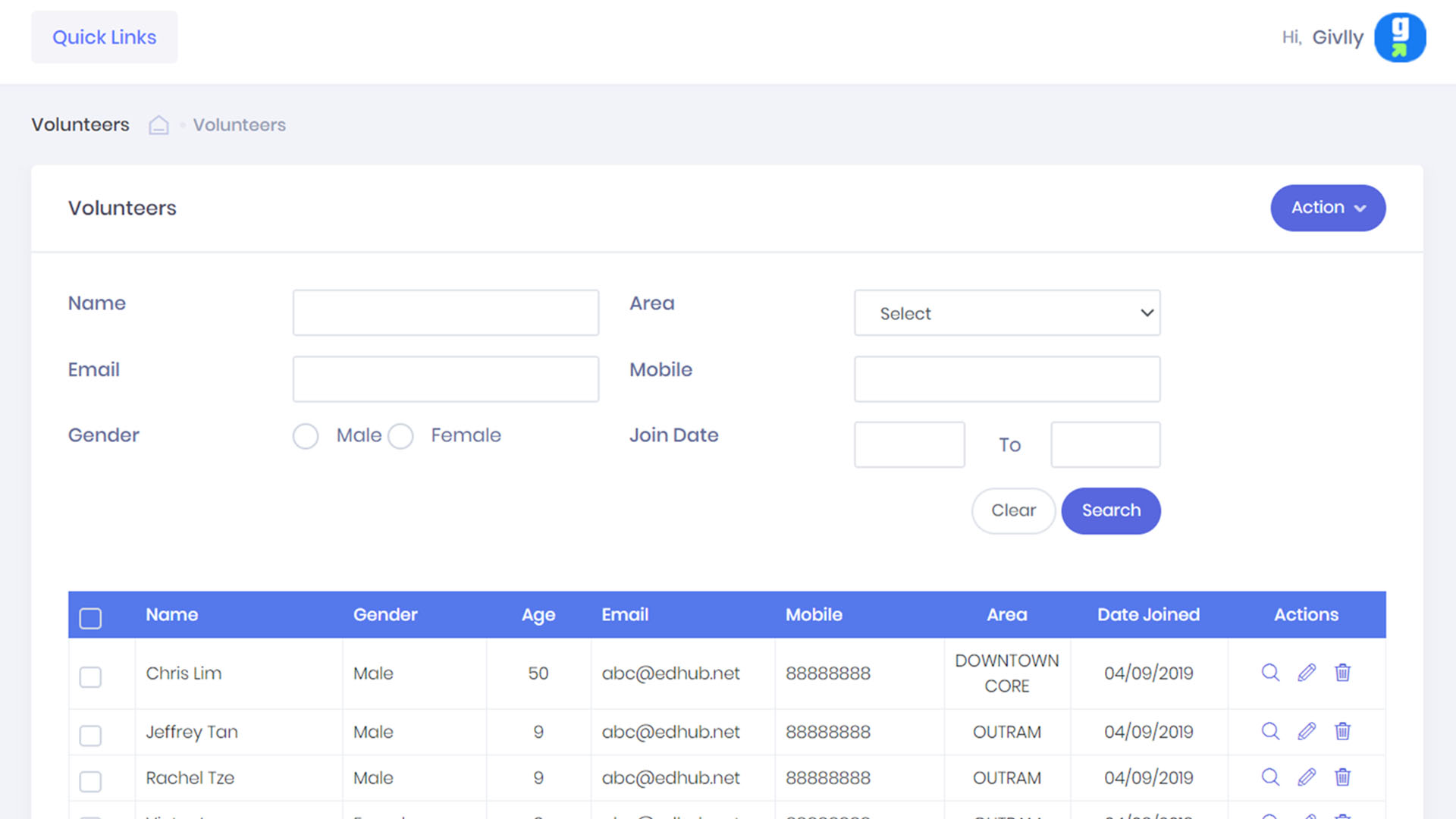1456x819 pixels.
Task: Select the Female gender radio button
Action: [400, 436]
